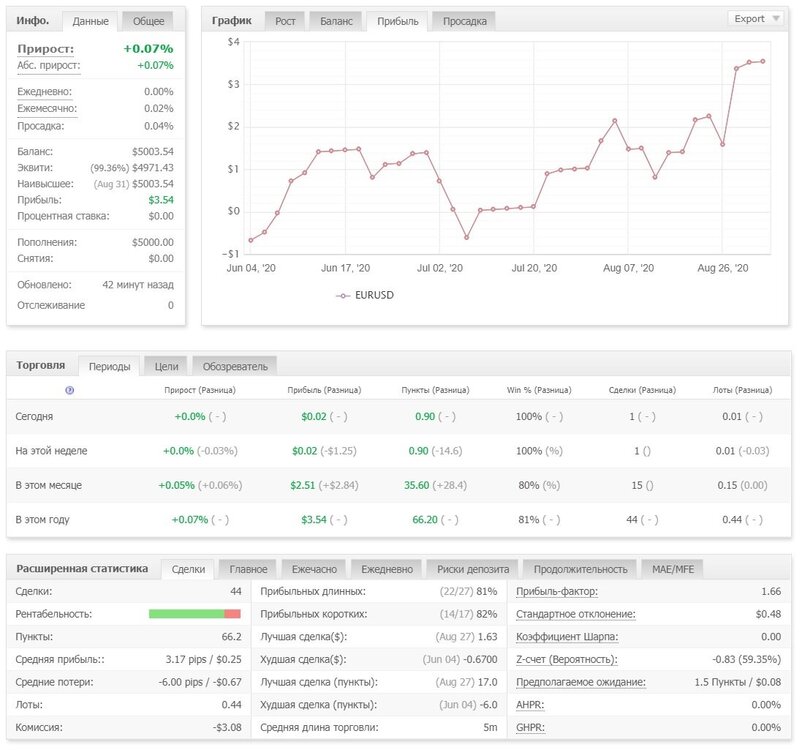Click the 42 минут назад update text
802x750 pixels.
tap(138, 285)
